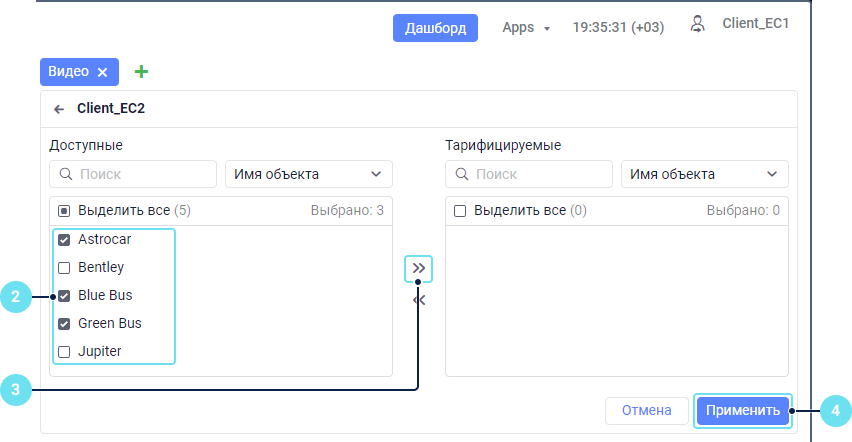Add a new tab with the green plus
The width and height of the screenshot is (852, 442).
pos(141,72)
